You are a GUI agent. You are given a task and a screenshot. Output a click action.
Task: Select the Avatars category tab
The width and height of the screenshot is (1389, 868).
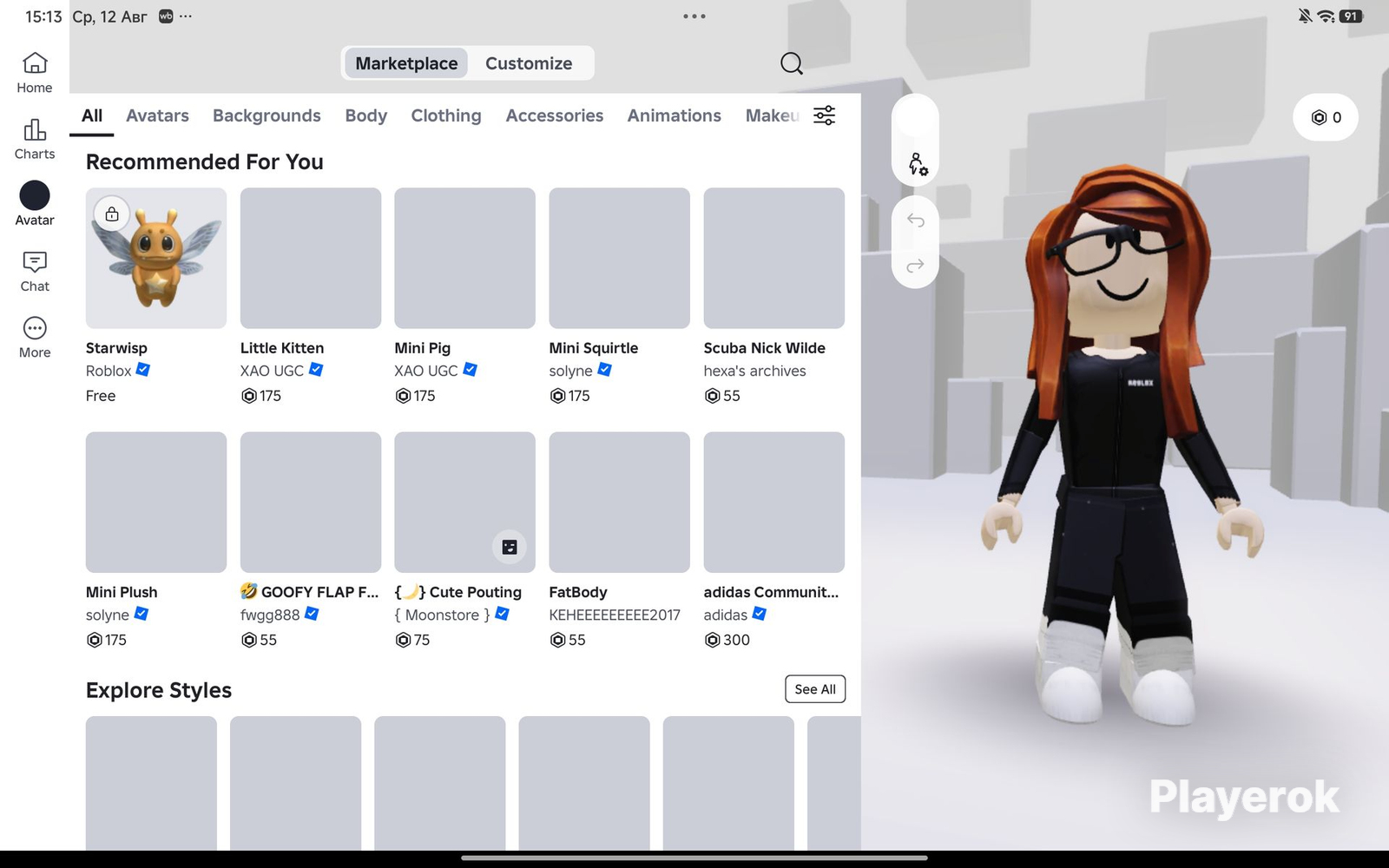(157, 115)
